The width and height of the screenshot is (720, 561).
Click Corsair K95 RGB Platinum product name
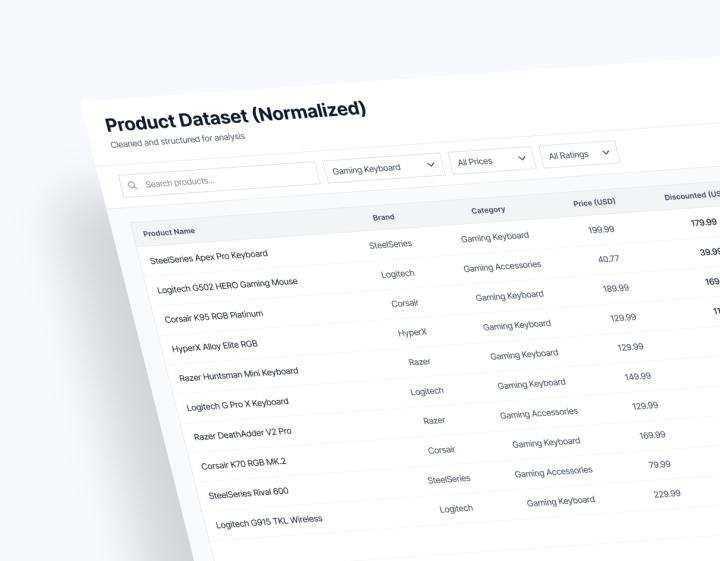[214, 316]
